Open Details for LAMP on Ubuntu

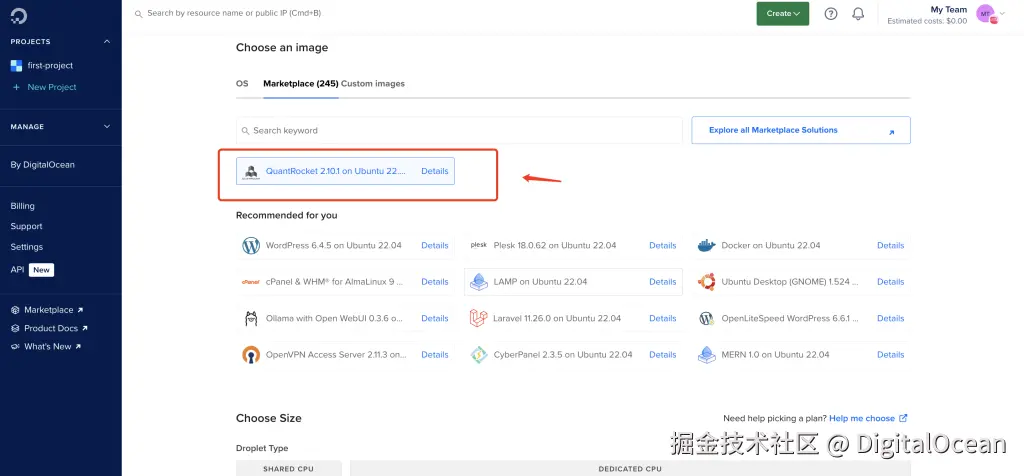663,282
